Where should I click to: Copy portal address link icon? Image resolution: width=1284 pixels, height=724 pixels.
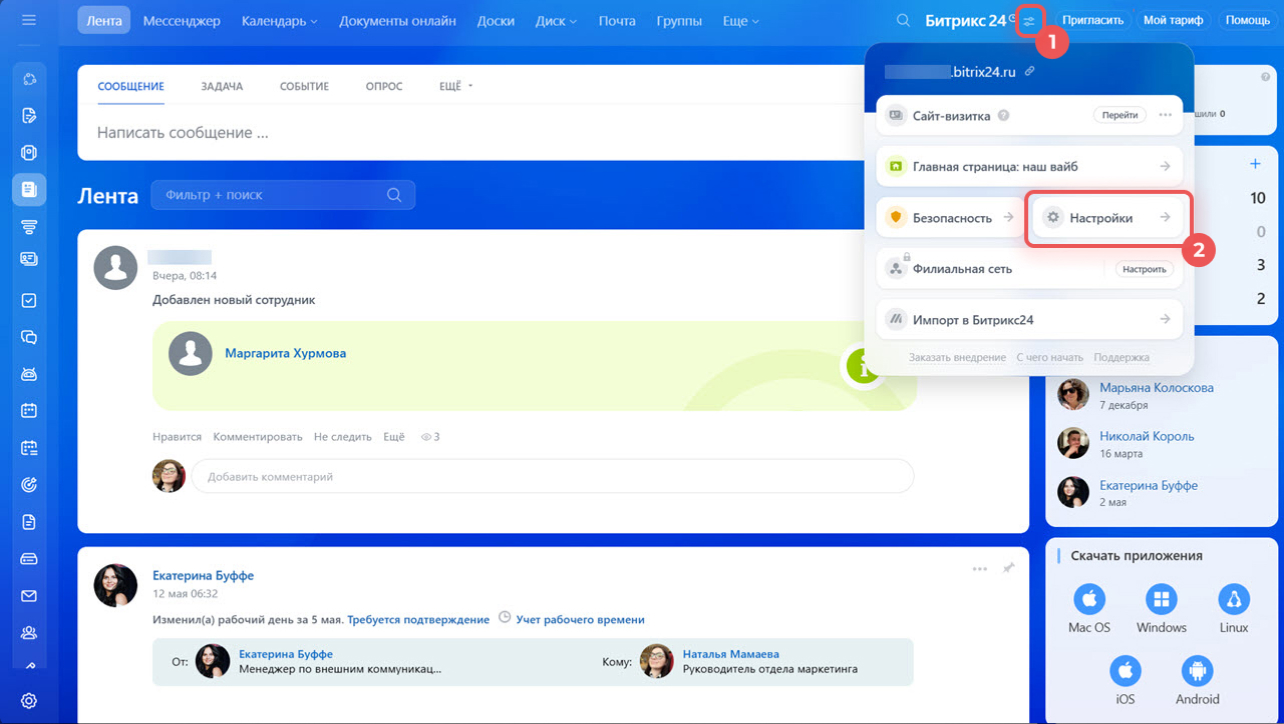point(1030,72)
